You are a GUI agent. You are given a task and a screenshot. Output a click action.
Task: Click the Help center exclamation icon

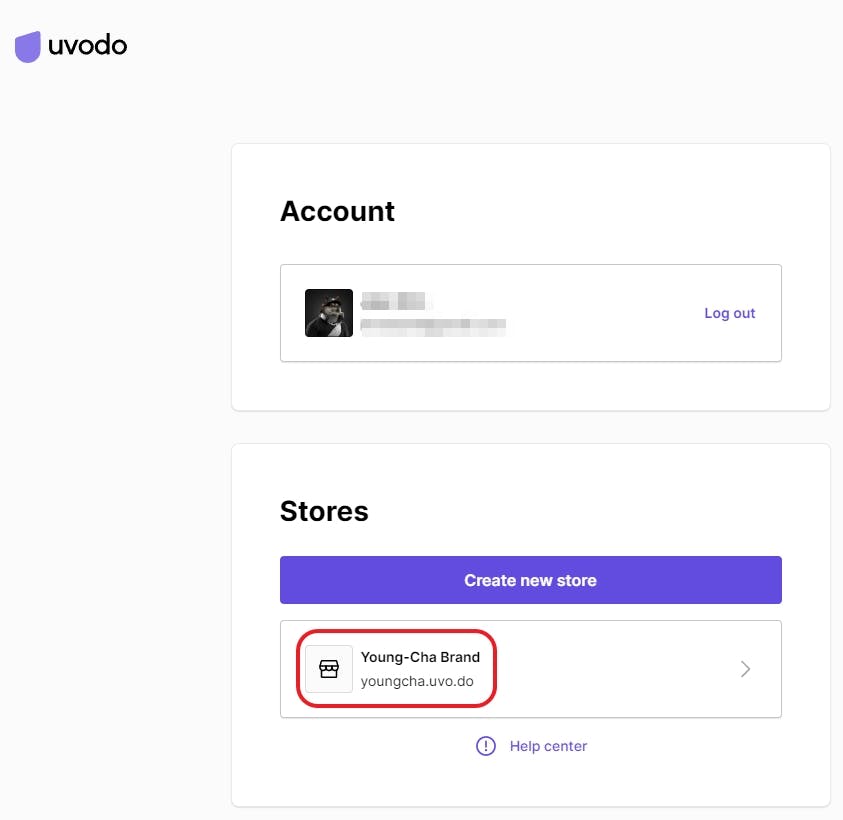(x=486, y=746)
